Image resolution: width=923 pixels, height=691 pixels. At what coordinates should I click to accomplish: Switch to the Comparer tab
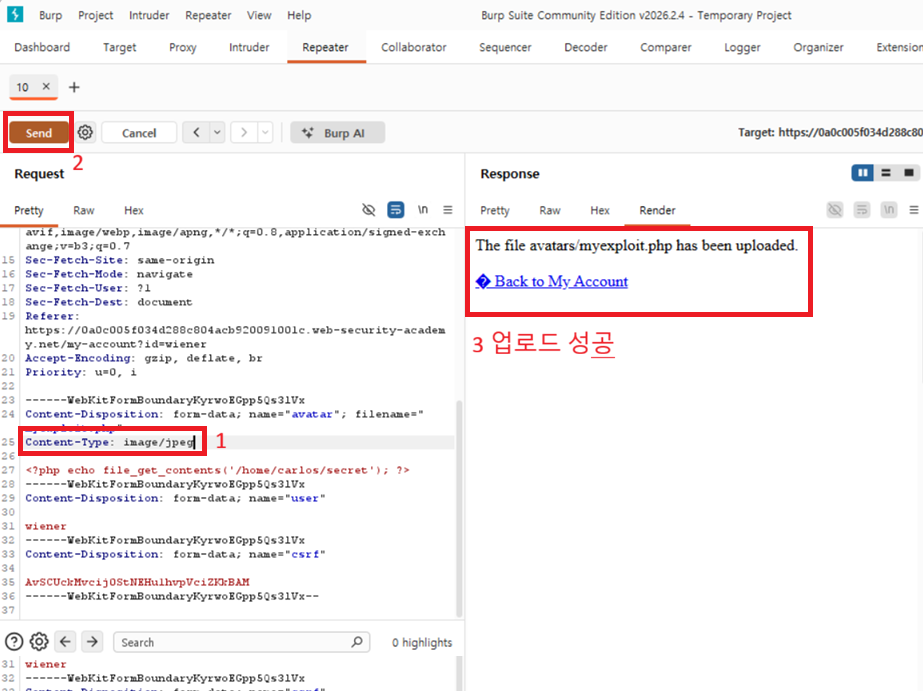[x=666, y=47]
